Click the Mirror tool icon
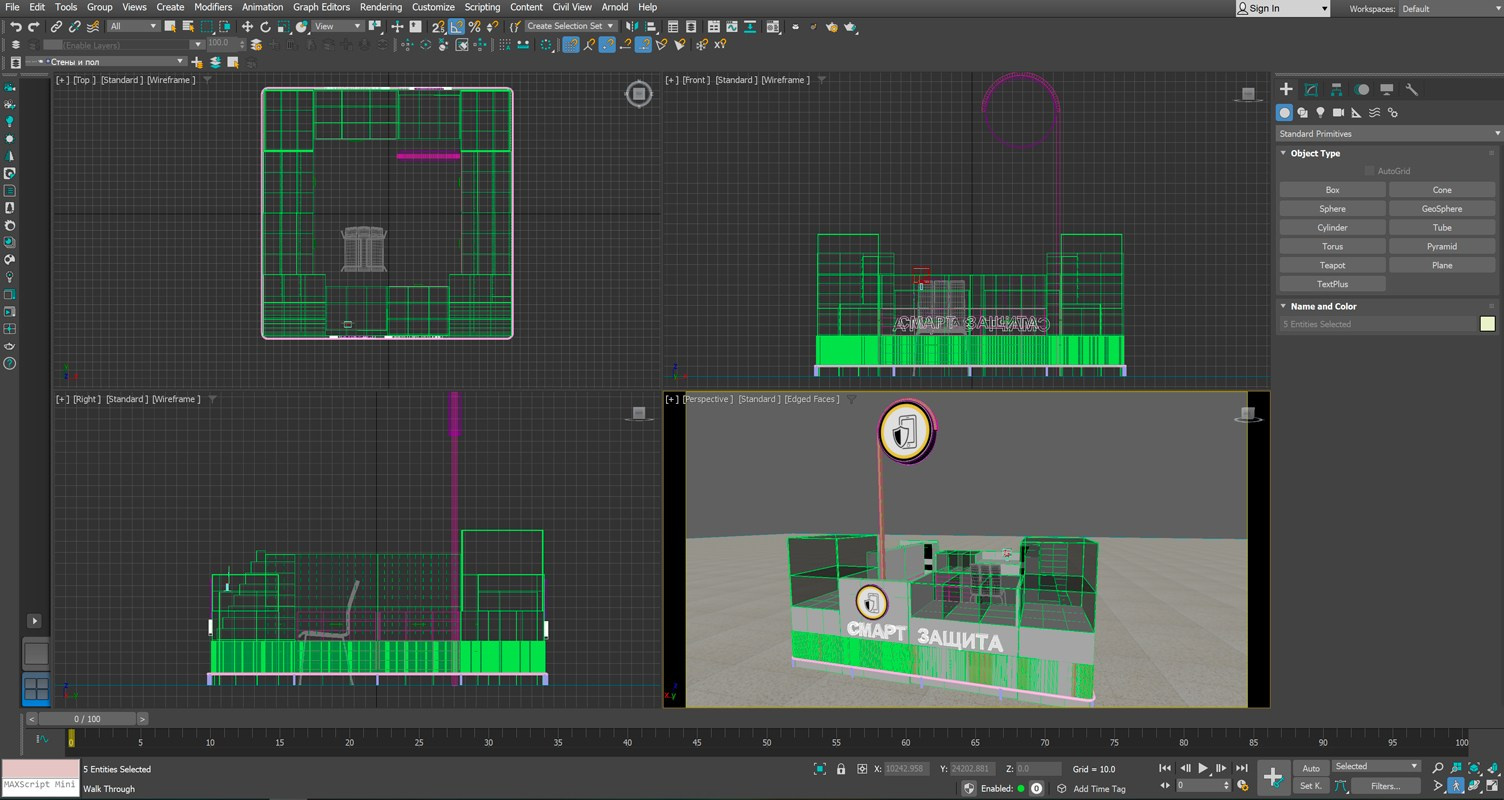 tap(631, 27)
